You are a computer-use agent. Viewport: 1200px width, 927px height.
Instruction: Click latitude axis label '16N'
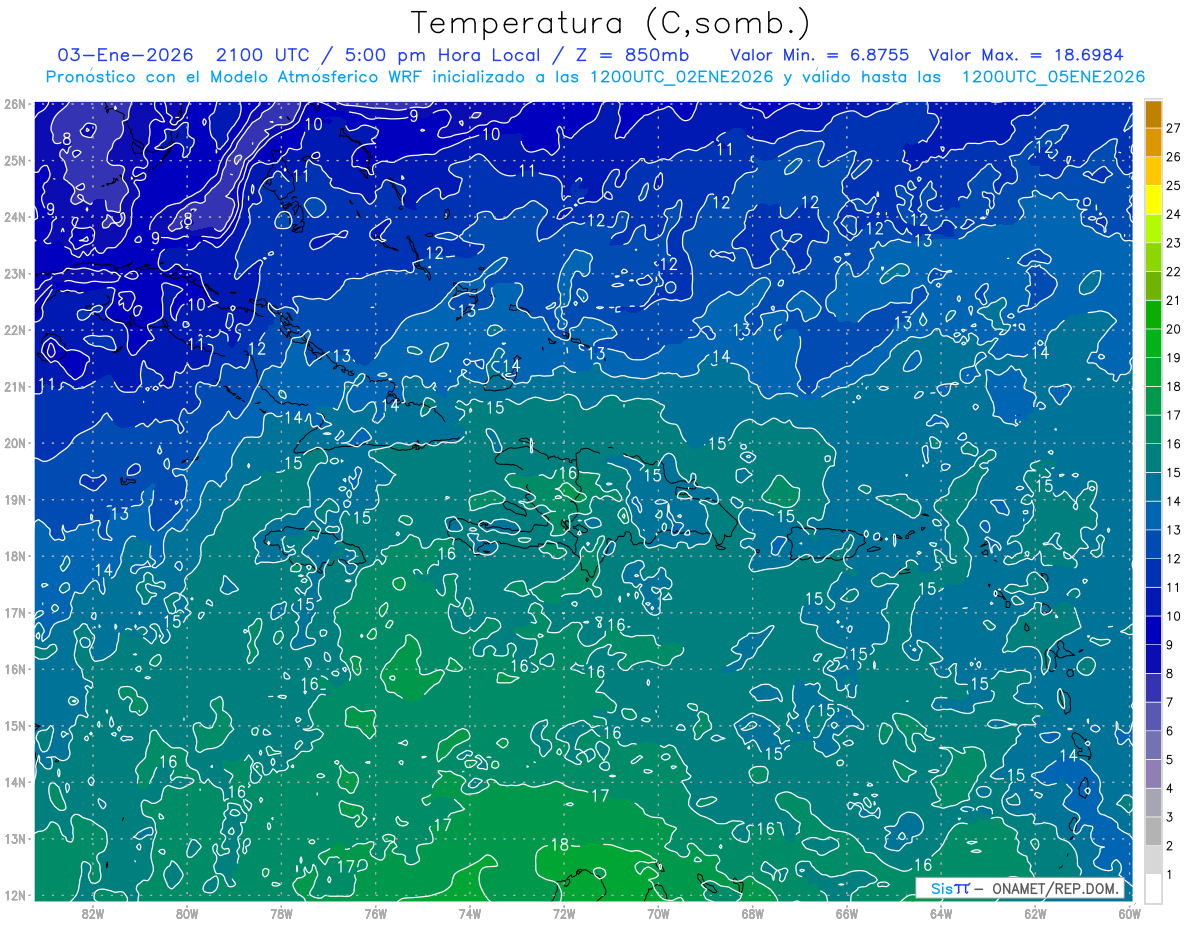tap(14, 669)
